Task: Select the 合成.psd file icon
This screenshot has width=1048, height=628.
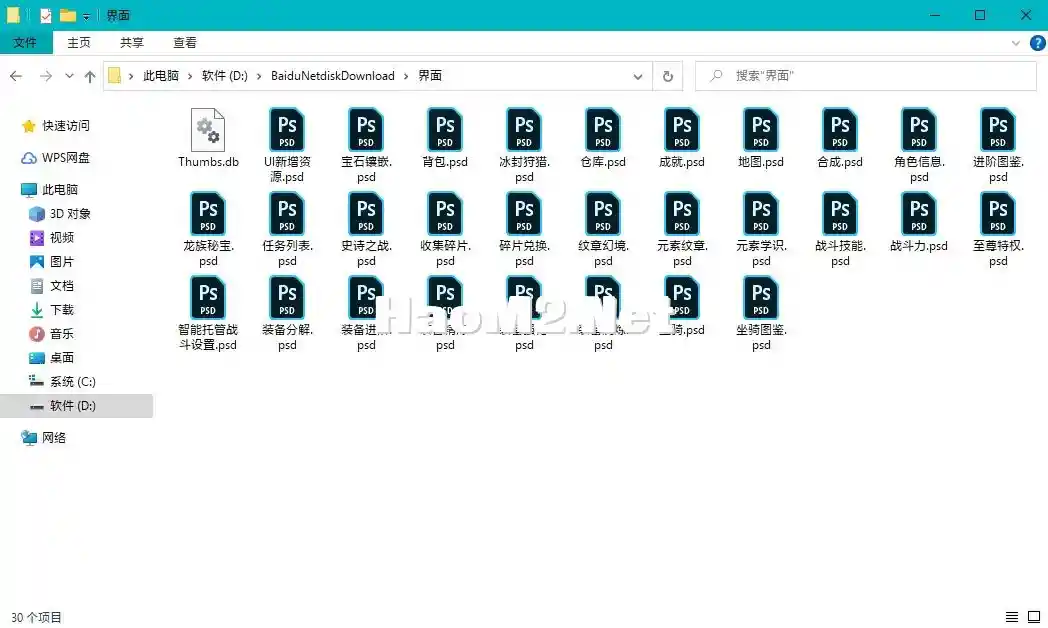Action: point(839,130)
